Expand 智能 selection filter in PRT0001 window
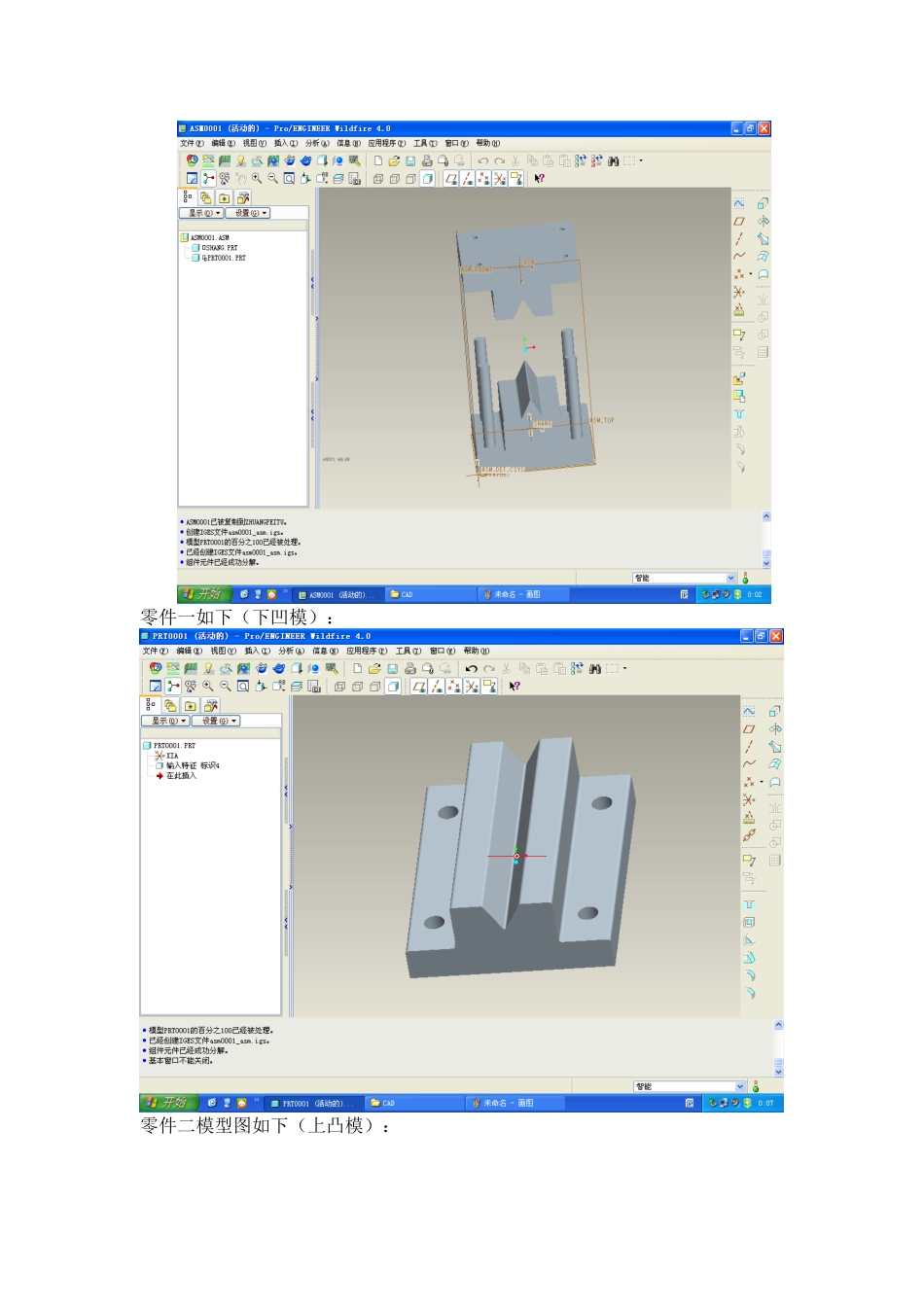This screenshot has width=924, height=1307. [x=740, y=1086]
